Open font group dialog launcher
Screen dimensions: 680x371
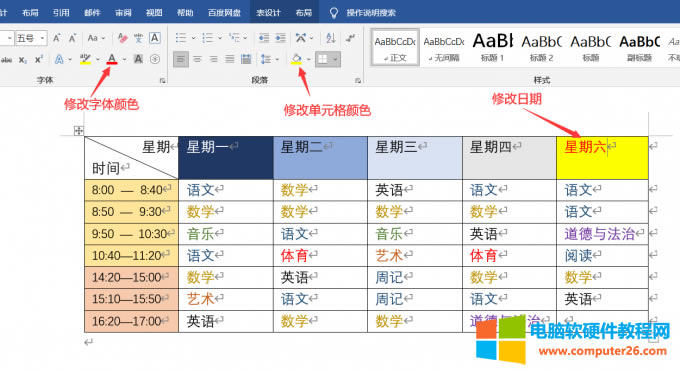(x=163, y=80)
